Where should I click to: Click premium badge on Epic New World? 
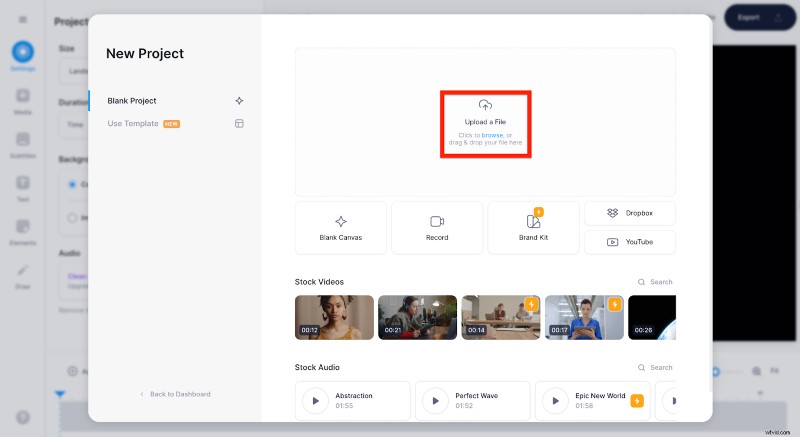637,401
